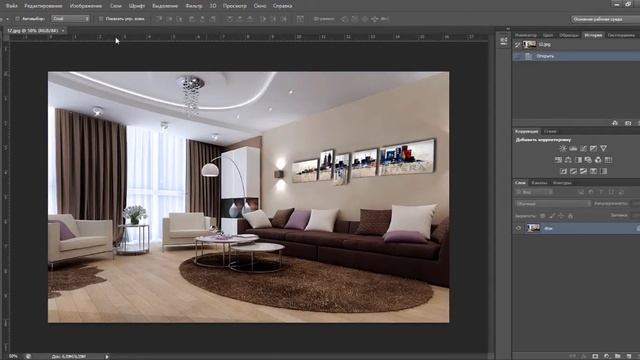
Task: Switch to the Коррекция panel tab
Action: pyautogui.click(x=527, y=131)
